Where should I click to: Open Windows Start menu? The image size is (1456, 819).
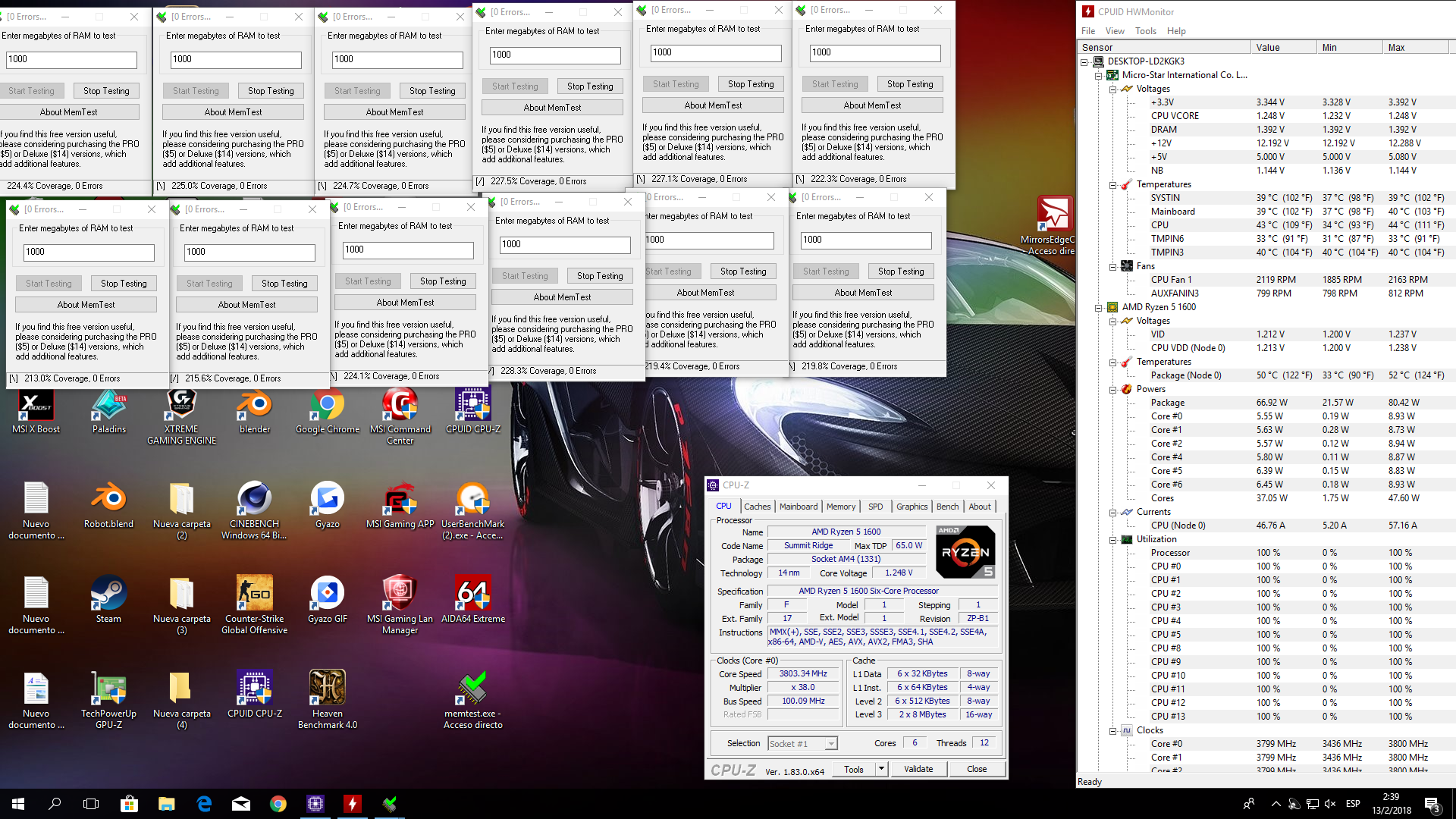pos(18,804)
